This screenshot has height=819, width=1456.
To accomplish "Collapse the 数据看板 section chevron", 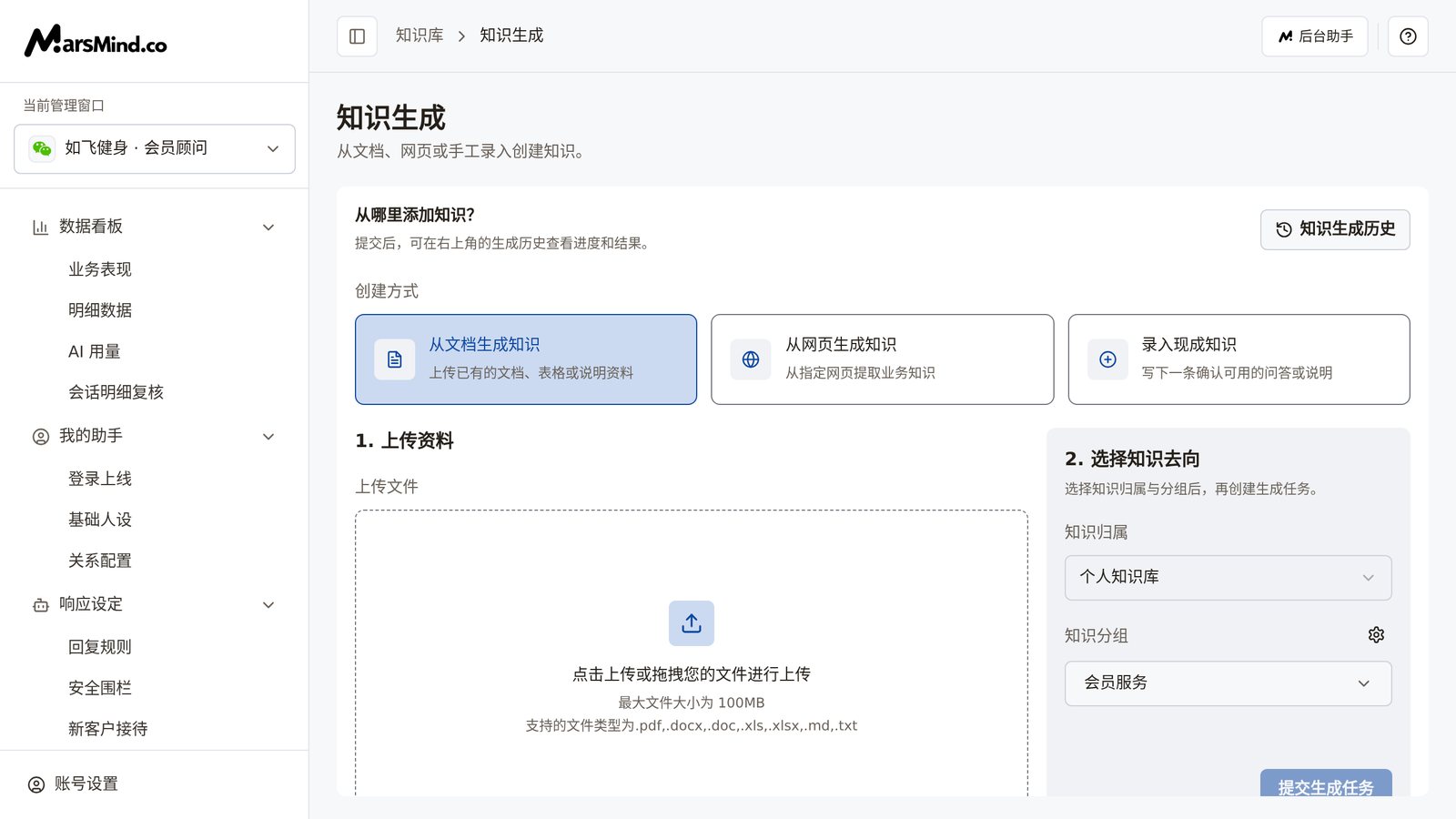I will (268, 227).
